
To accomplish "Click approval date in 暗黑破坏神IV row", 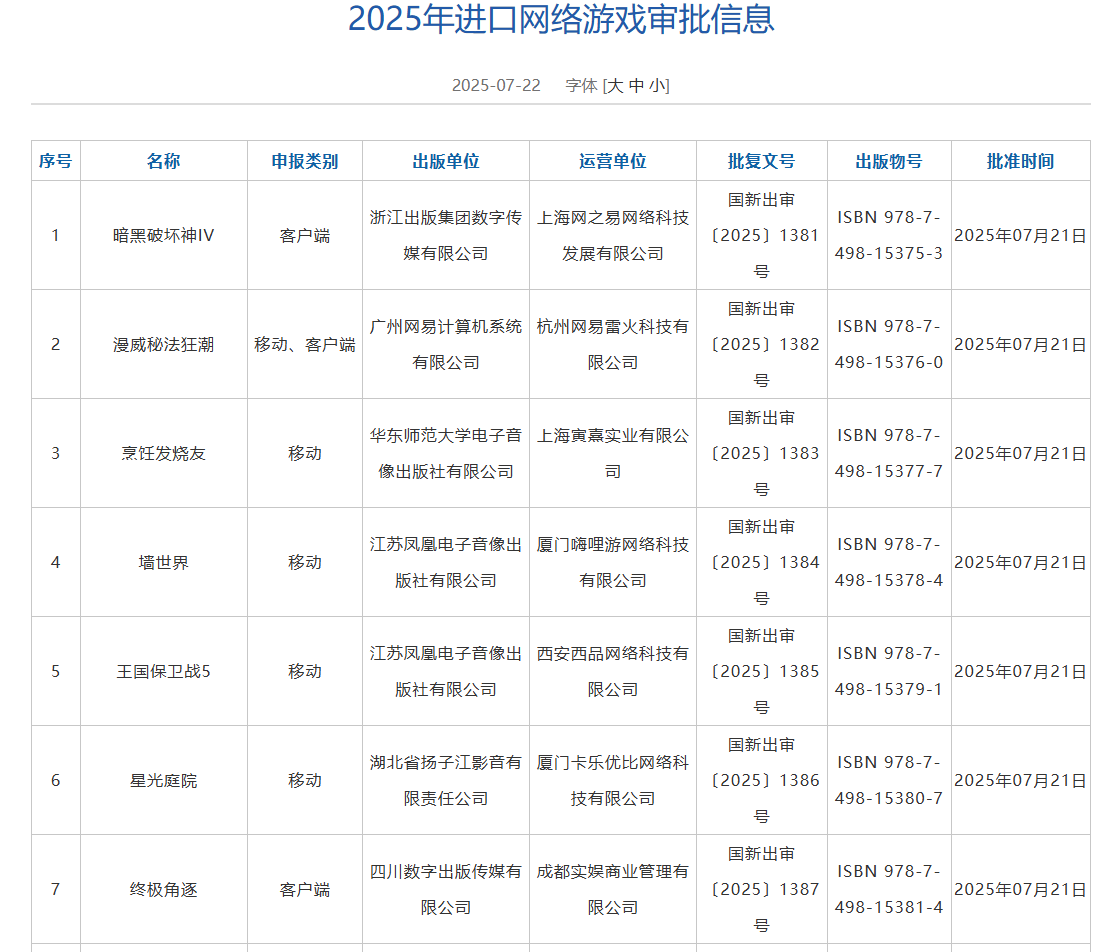I will pyautogui.click(x=1021, y=236).
